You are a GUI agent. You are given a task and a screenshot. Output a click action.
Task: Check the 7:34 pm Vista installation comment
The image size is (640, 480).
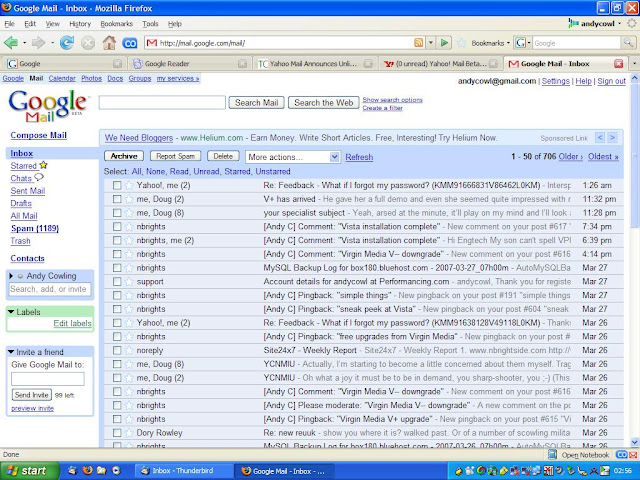click(x=117, y=227)
